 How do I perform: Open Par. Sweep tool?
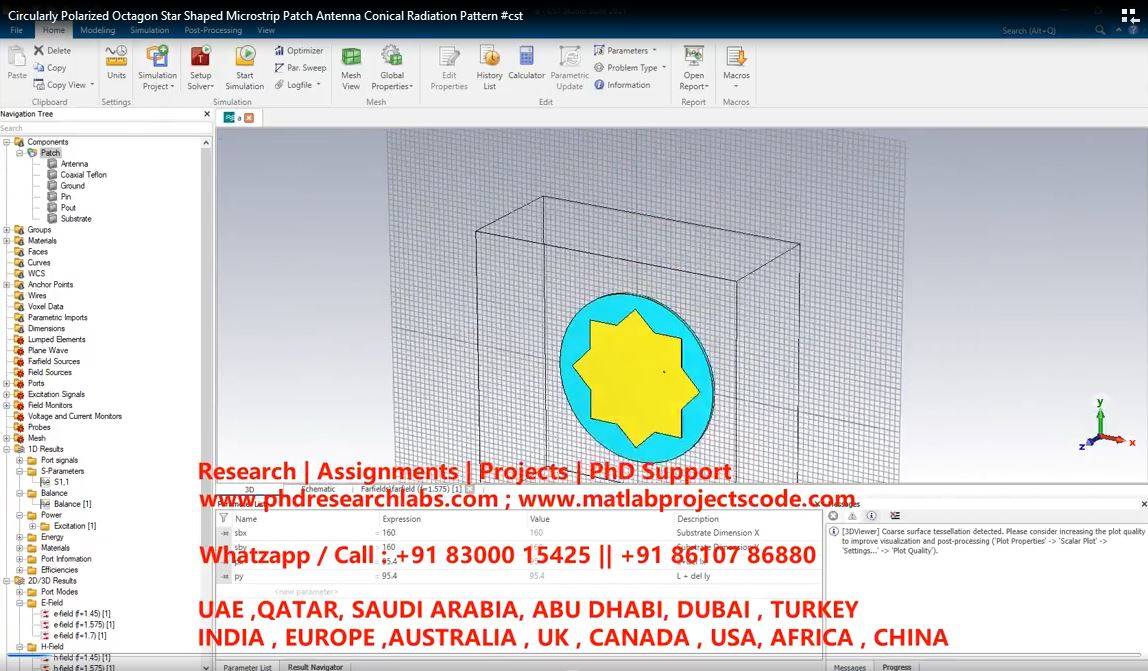point(300,67)
